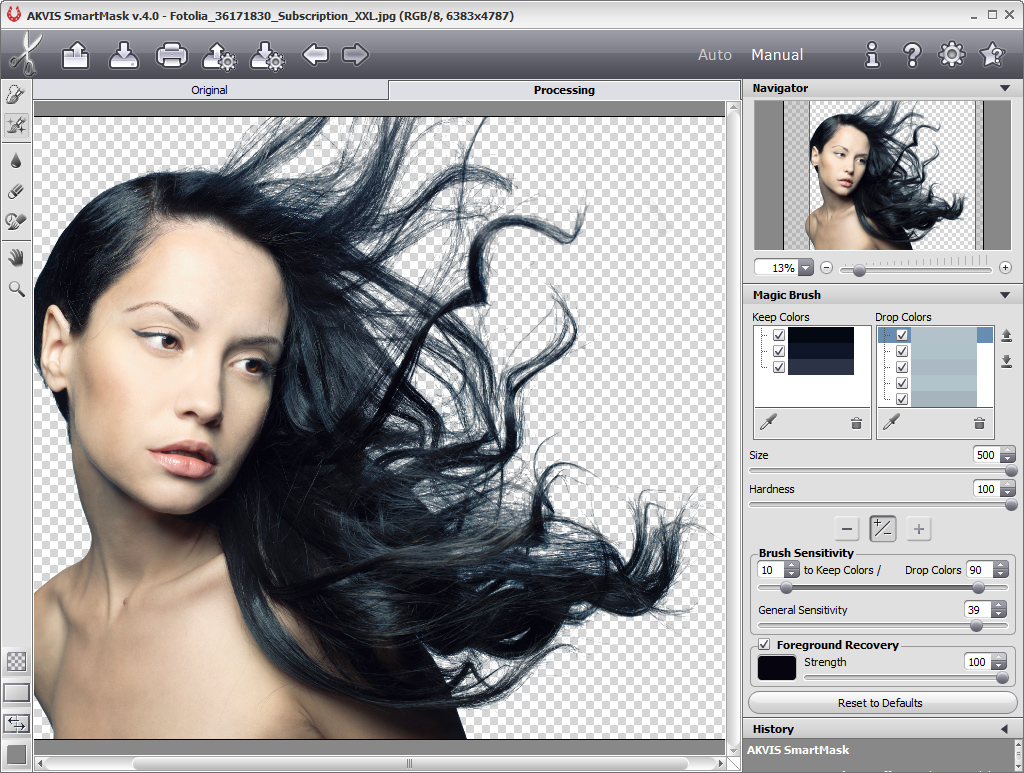Delete Drop Colors with trash icon
Viewport: 1024px width, 773px height.
979,423
